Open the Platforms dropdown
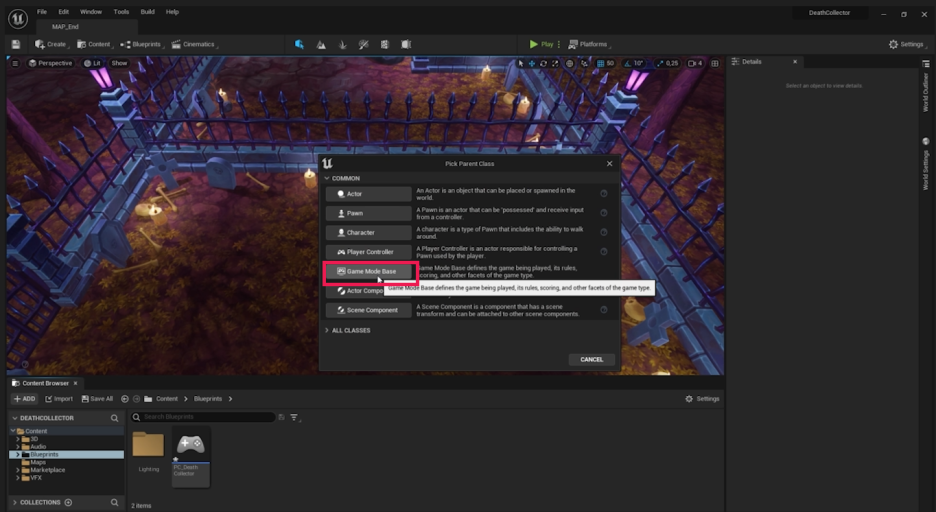 pos(589,44)
